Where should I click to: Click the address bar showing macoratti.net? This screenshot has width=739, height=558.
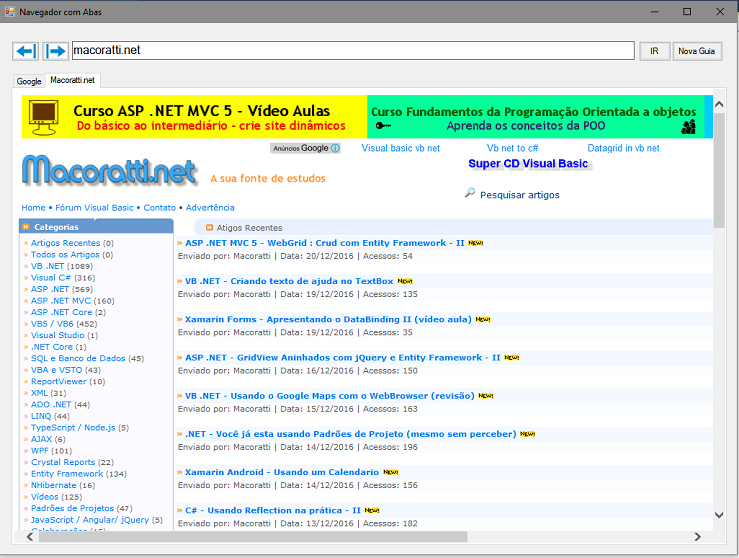[353, 50]
